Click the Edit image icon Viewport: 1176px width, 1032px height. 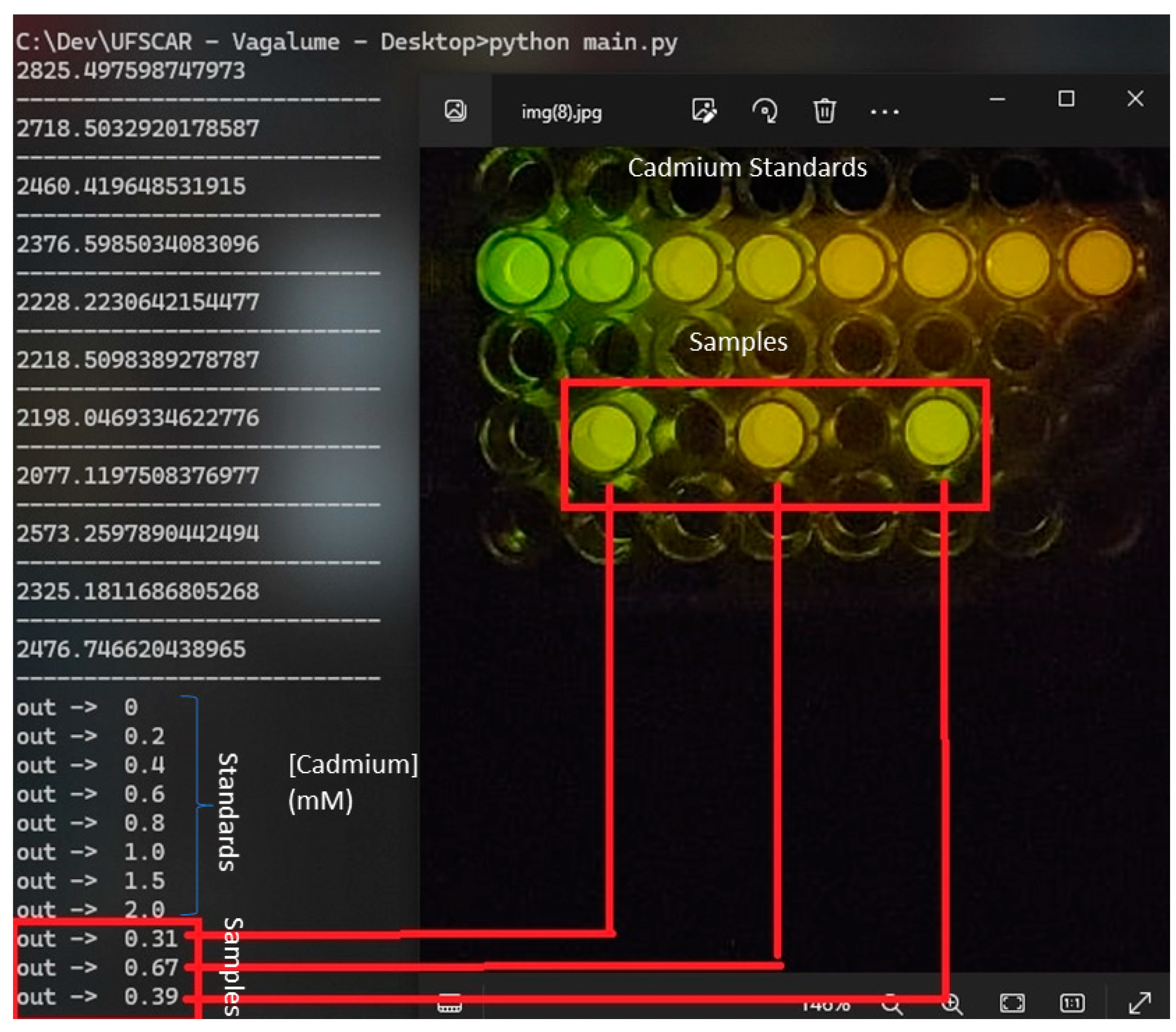click(x=704, y=110)
